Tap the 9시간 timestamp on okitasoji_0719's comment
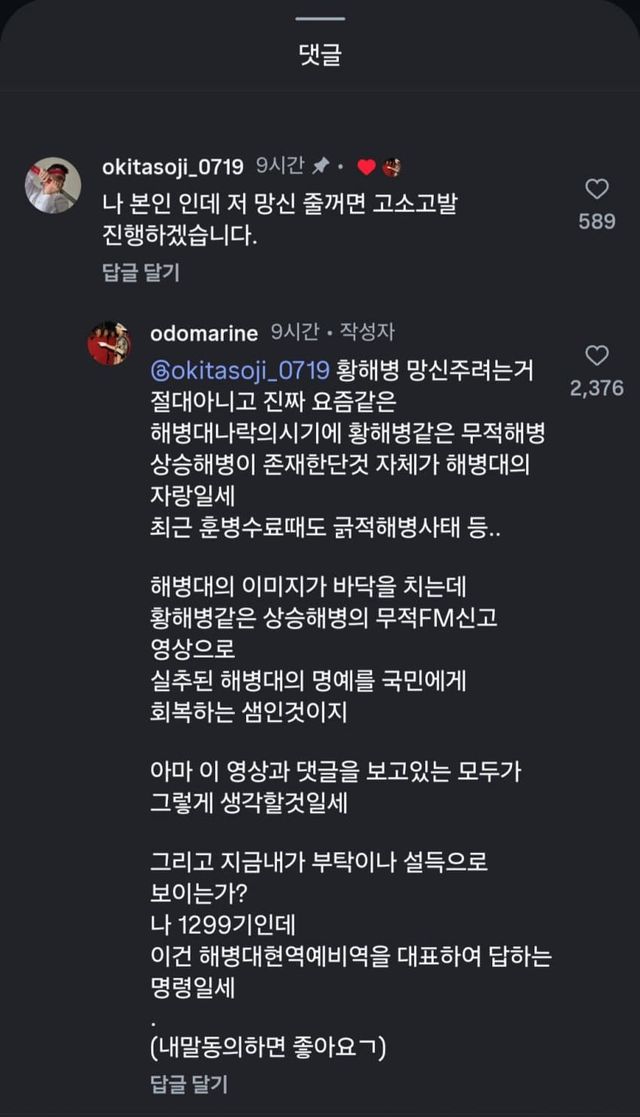This screenshot has width=640, height=1117. tap(278, 166)
